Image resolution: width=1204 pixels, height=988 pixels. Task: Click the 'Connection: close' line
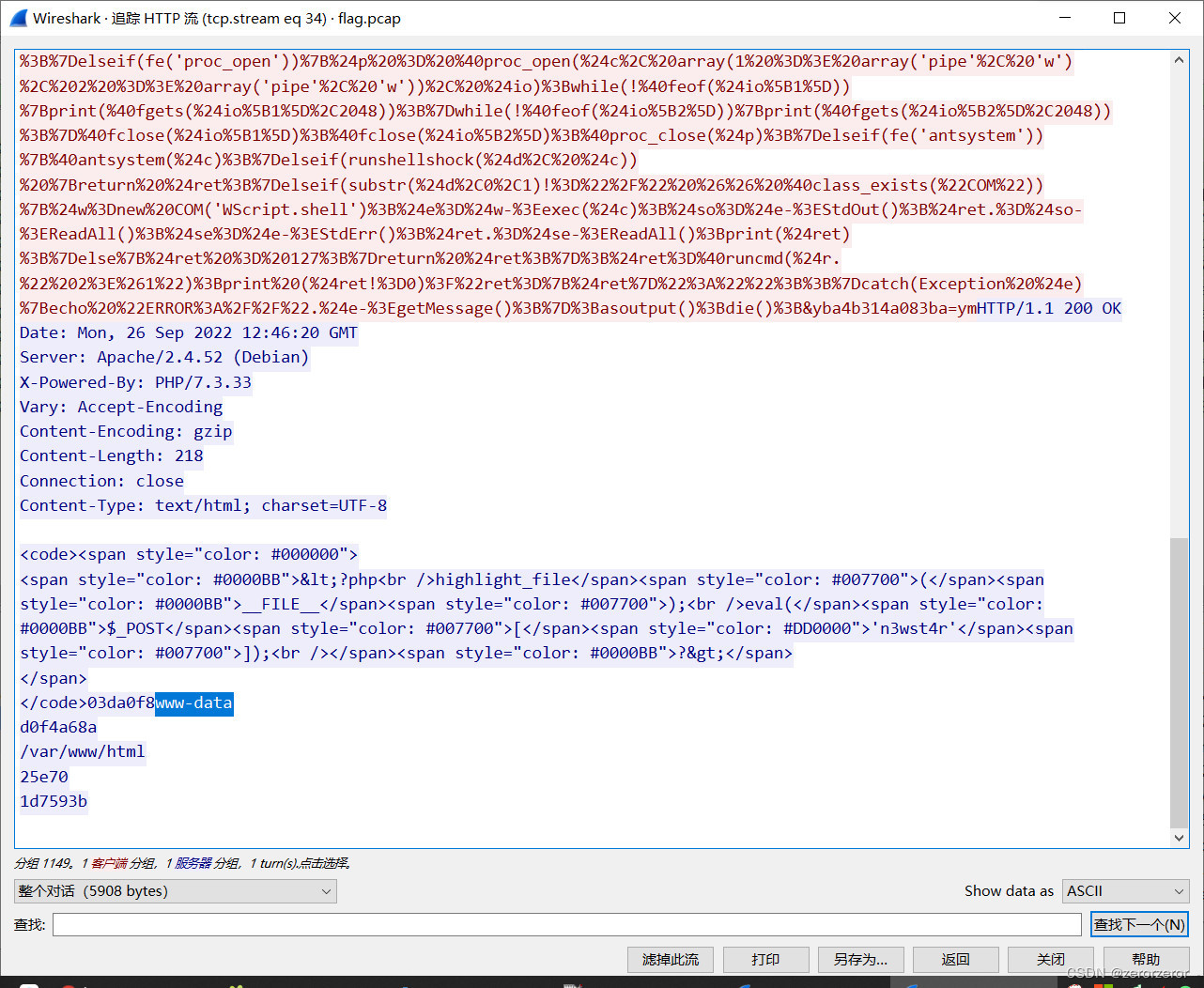[x=102, y=481]
